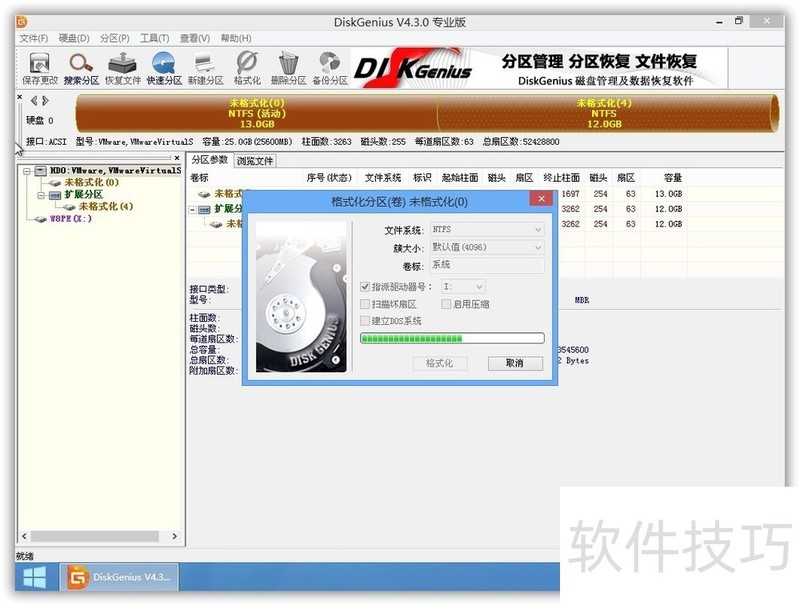Collapse extended partition row in partition table
800x606 pixels.
[192, 210]
